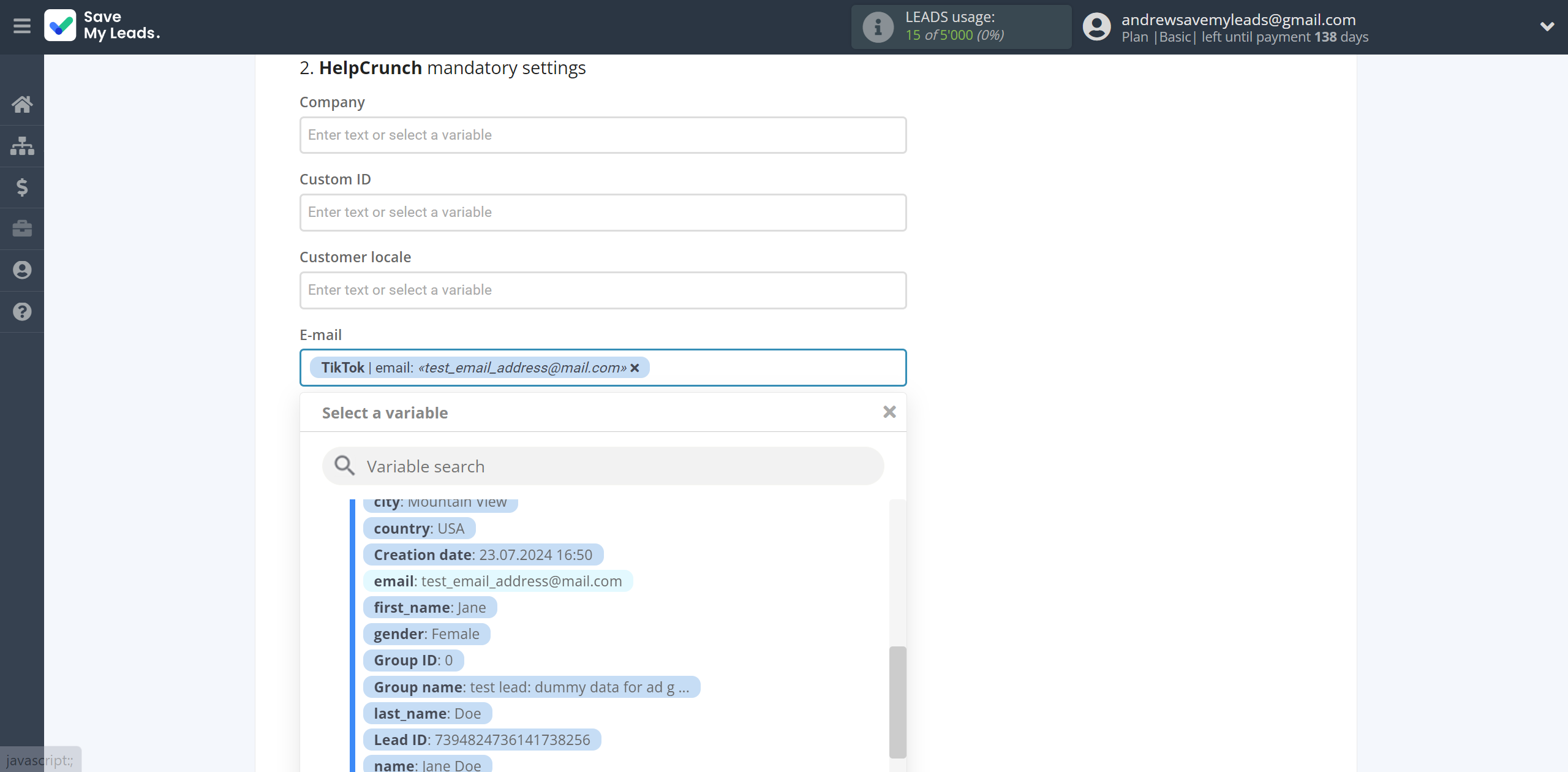Close the Select a variable panel
Image resolution: width=1568 pixels, height=772 pixels.
[x=889, y=412]
